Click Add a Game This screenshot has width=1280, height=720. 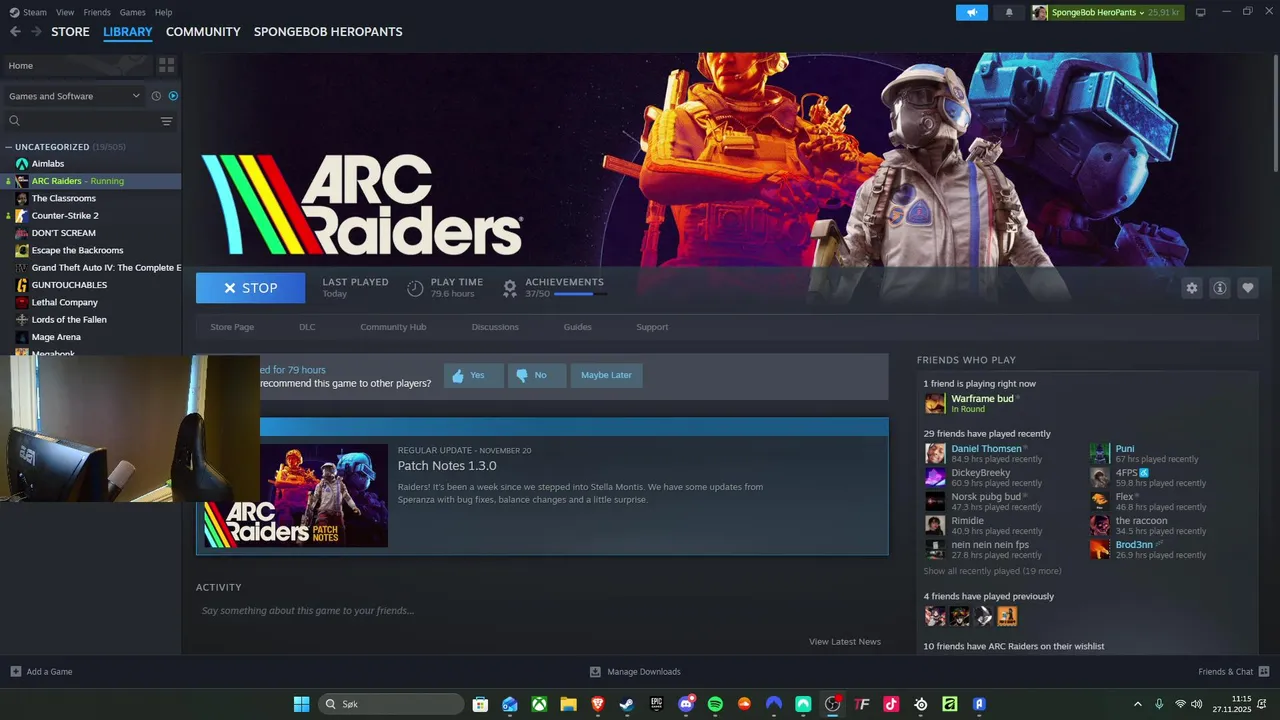[41, 672]
